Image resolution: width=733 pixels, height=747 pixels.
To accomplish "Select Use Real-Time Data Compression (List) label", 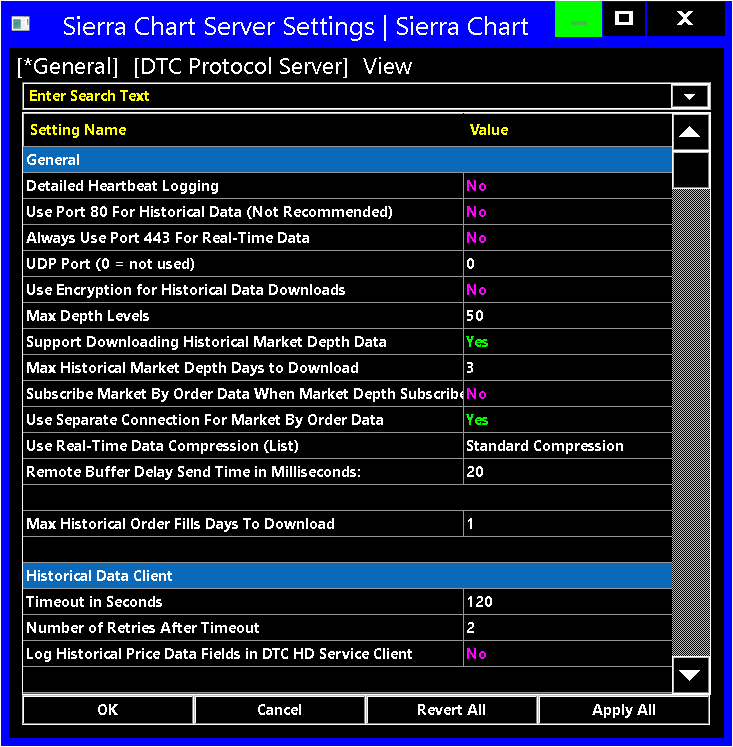I will tap(162, 446).
